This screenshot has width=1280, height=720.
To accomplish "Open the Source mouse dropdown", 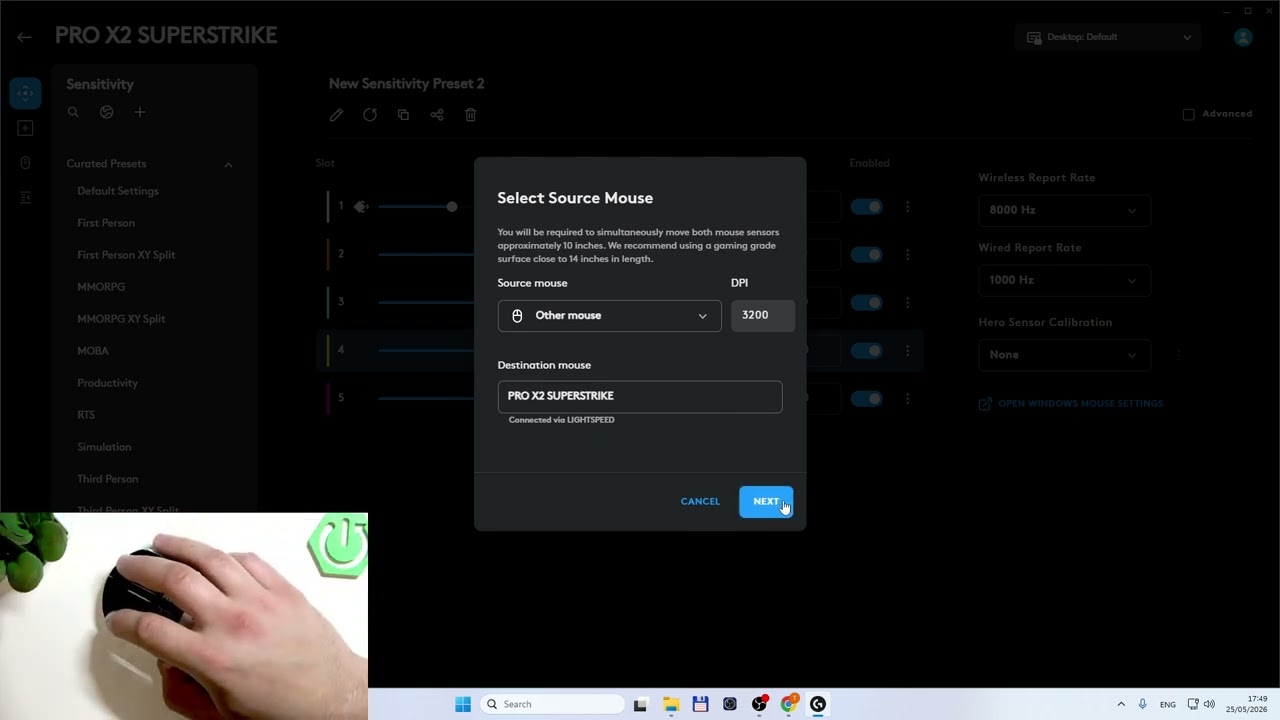I will pyautogui.click(x=609, y=316).
